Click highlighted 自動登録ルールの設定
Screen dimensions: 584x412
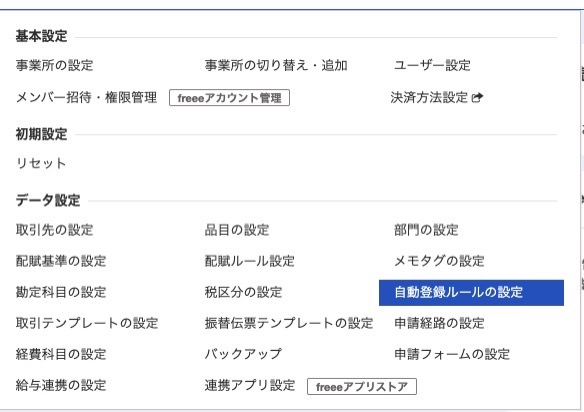(x=471, y=293)
